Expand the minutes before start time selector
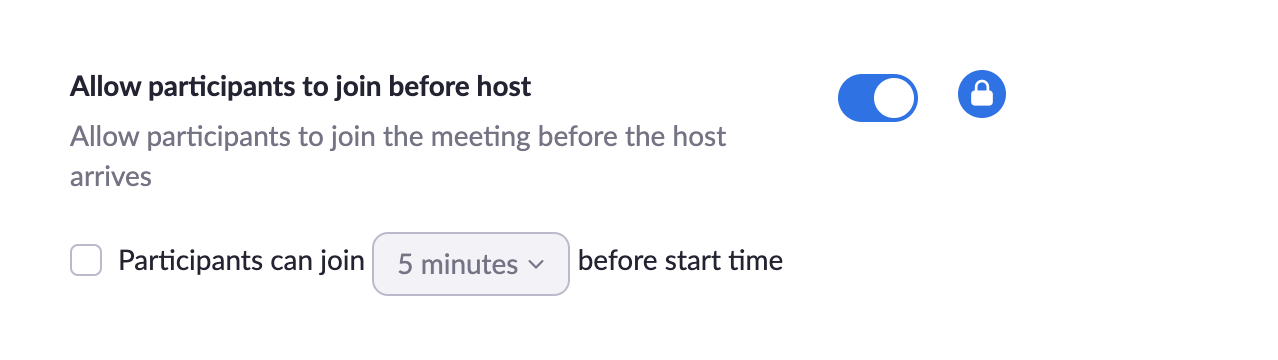Screen dimensions: 1278x360 471,264
